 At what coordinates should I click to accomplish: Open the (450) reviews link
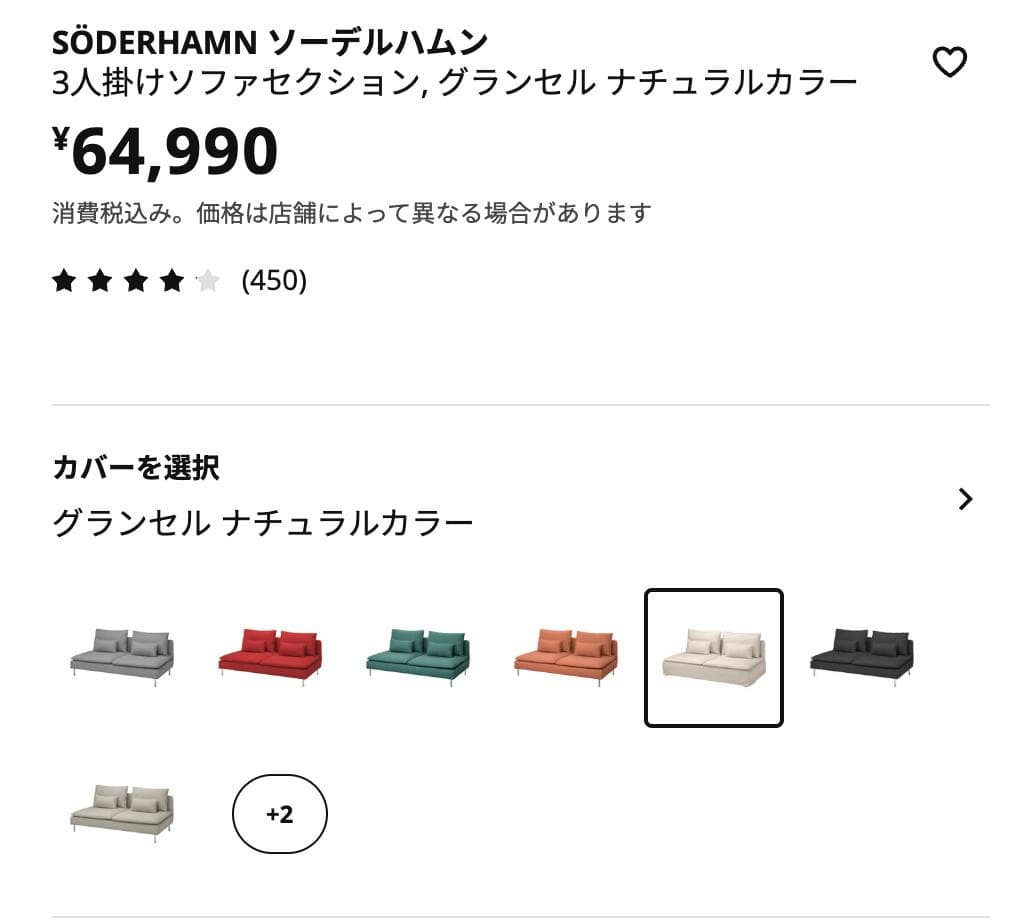click(275, 281)
